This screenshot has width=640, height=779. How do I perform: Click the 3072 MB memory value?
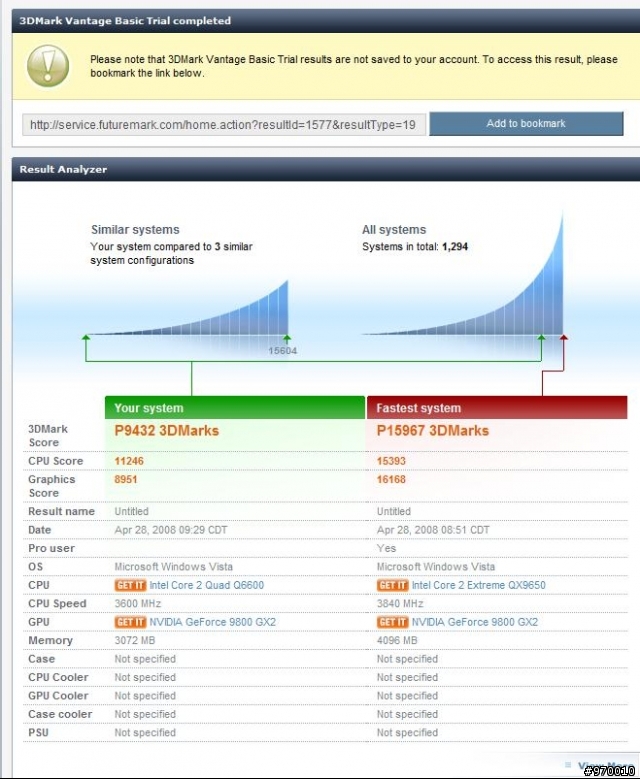pyautogui.click(x=135, y=640)
